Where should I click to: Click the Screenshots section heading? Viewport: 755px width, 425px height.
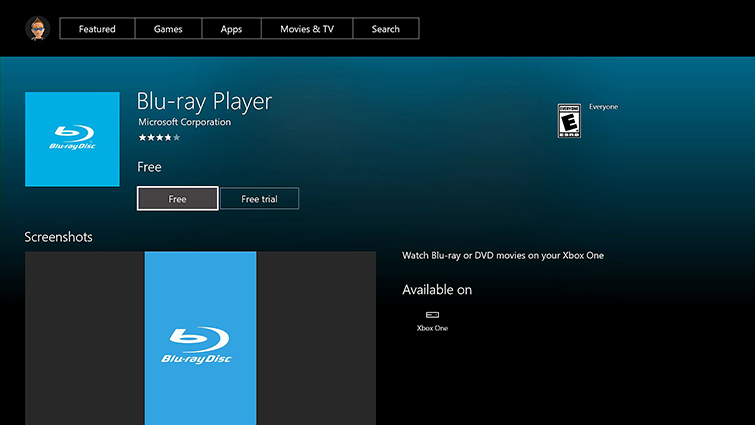pyautogui.click(x=58, y=237)
